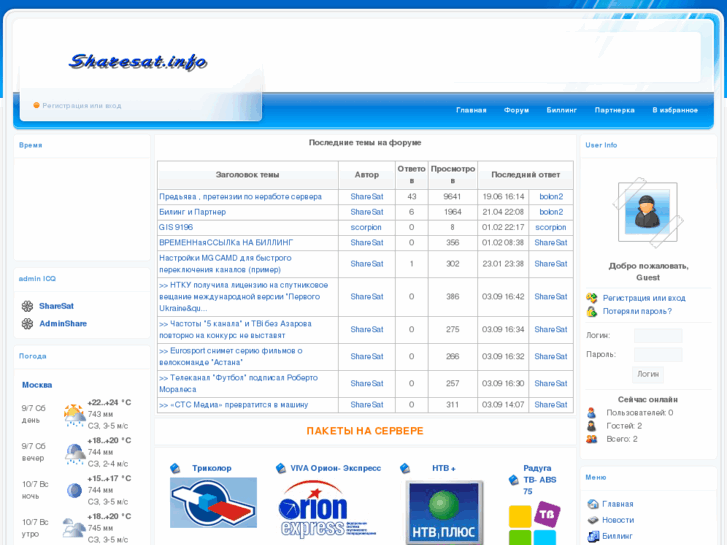
Task: Click the night moon weather icon for 10/7 ночь
Action: click(x=74, y=490)
